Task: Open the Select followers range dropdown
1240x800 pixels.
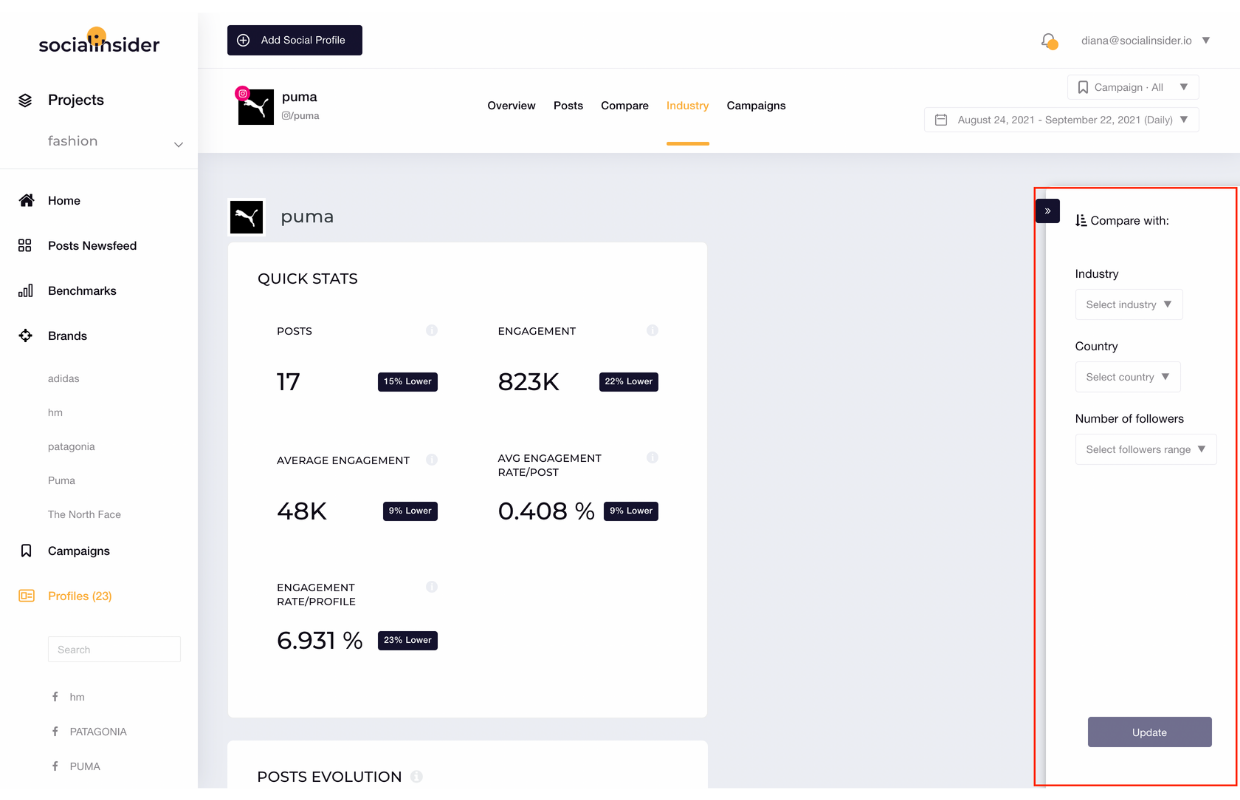Action: click(x=1146, y=450)
